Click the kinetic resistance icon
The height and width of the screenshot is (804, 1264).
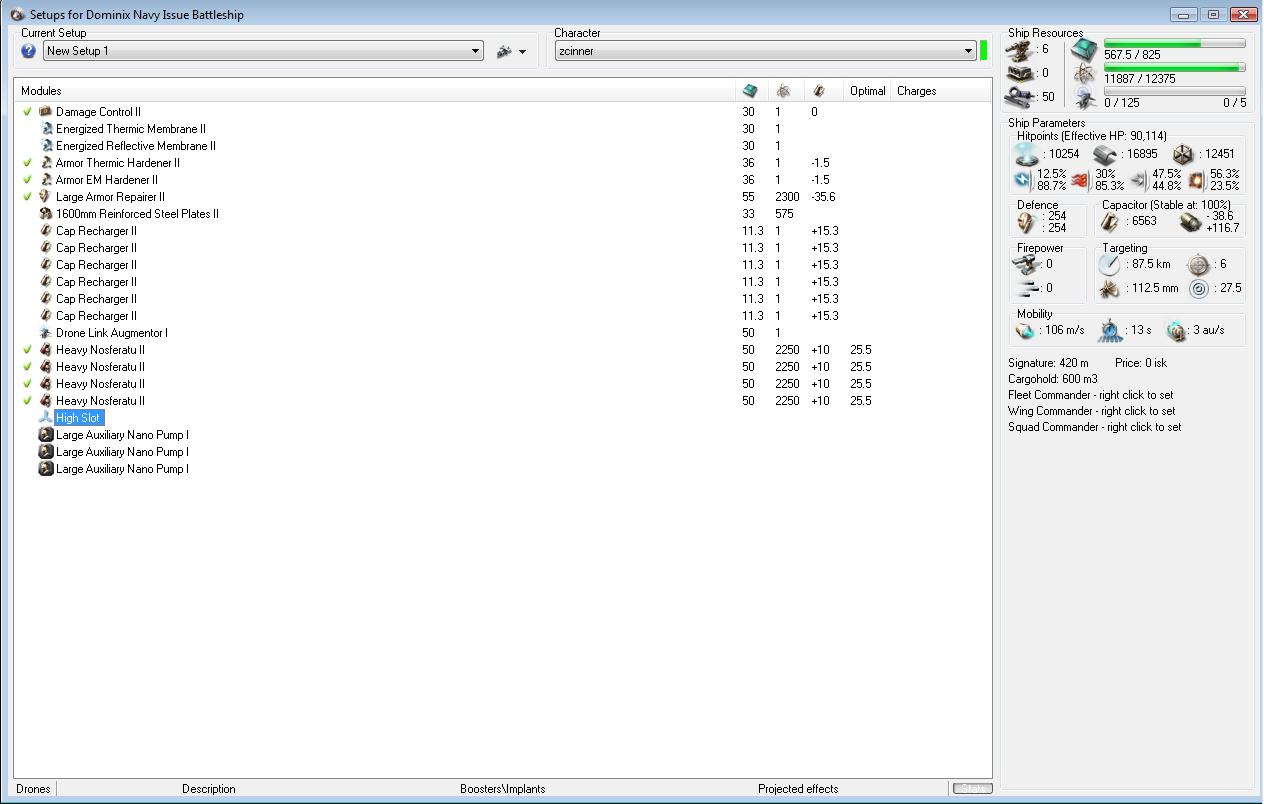(x=1138, y=180)
